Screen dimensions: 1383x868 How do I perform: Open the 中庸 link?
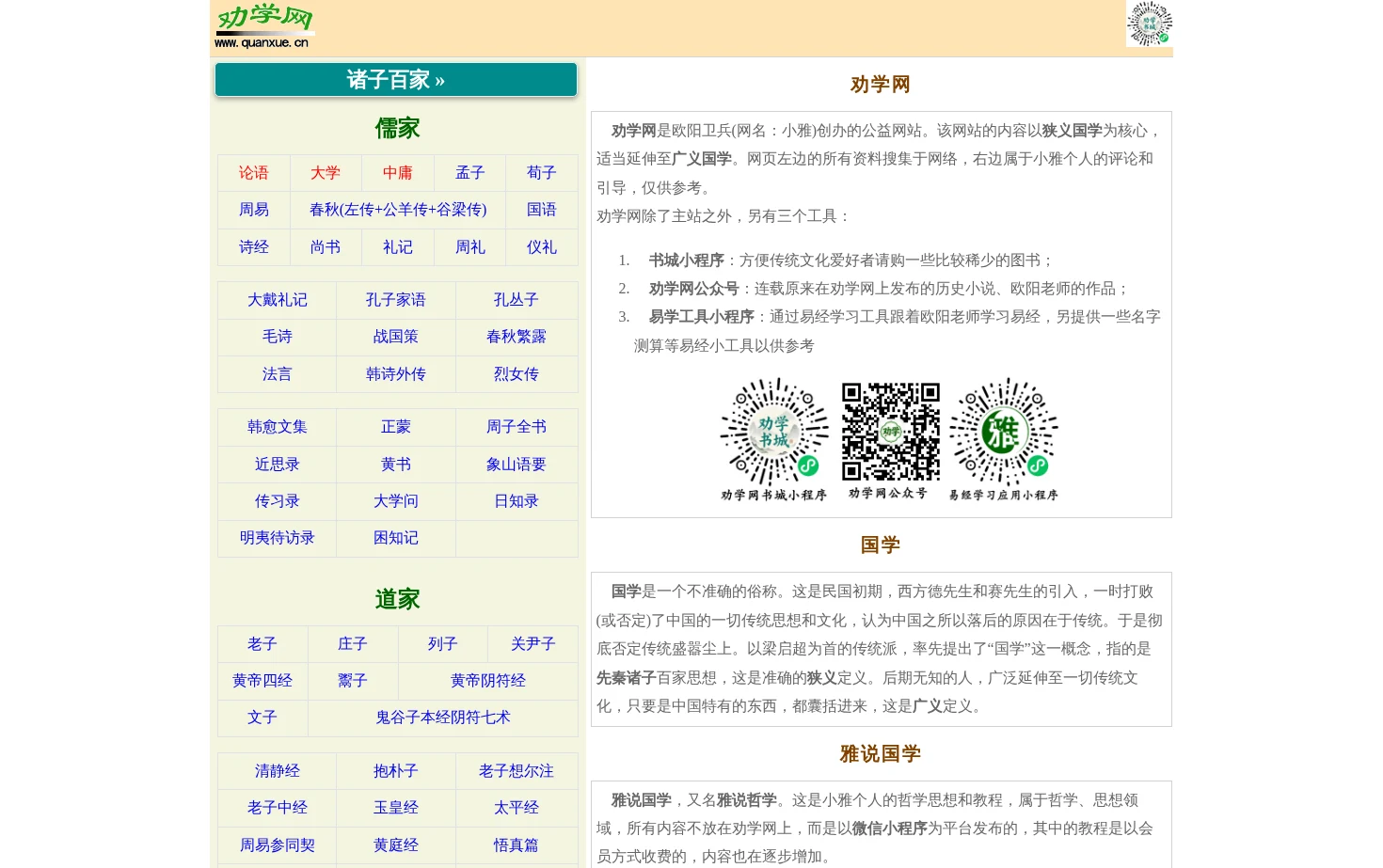coord(398,173)
